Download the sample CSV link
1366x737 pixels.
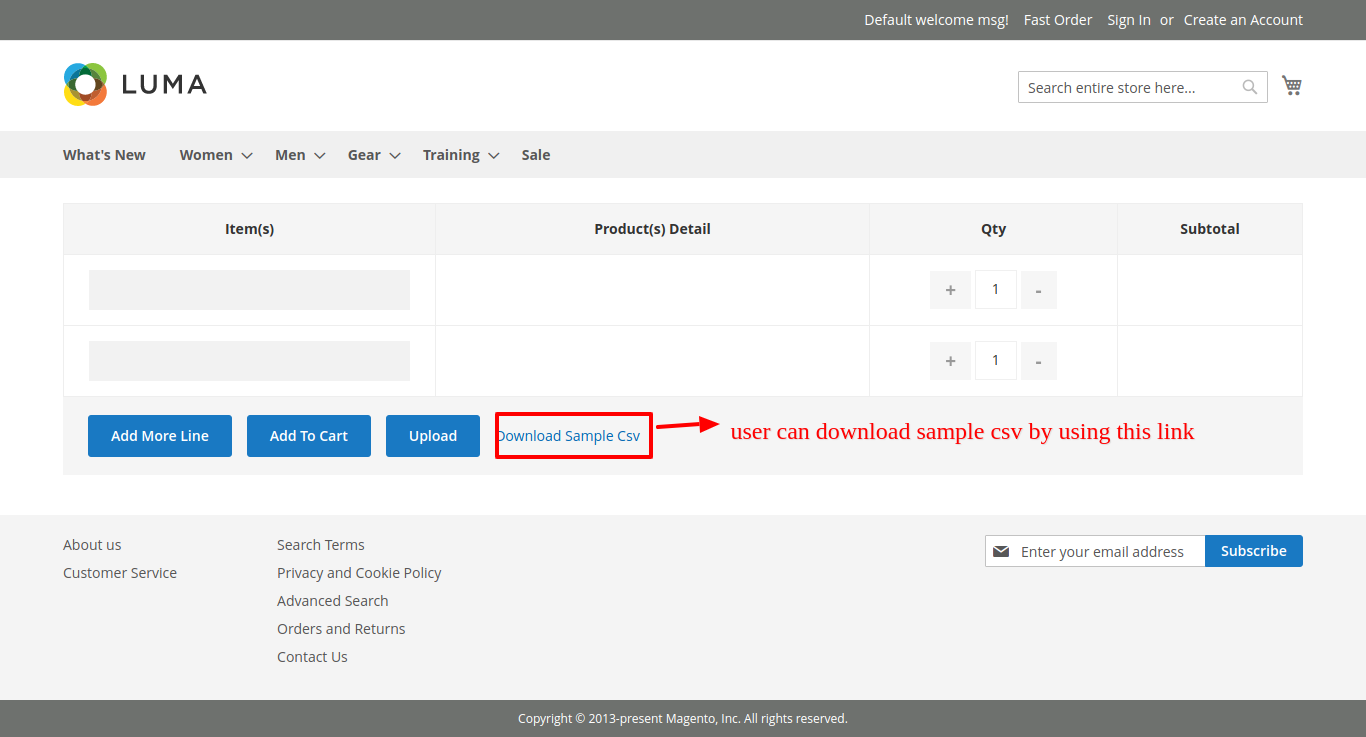(568, 436)
